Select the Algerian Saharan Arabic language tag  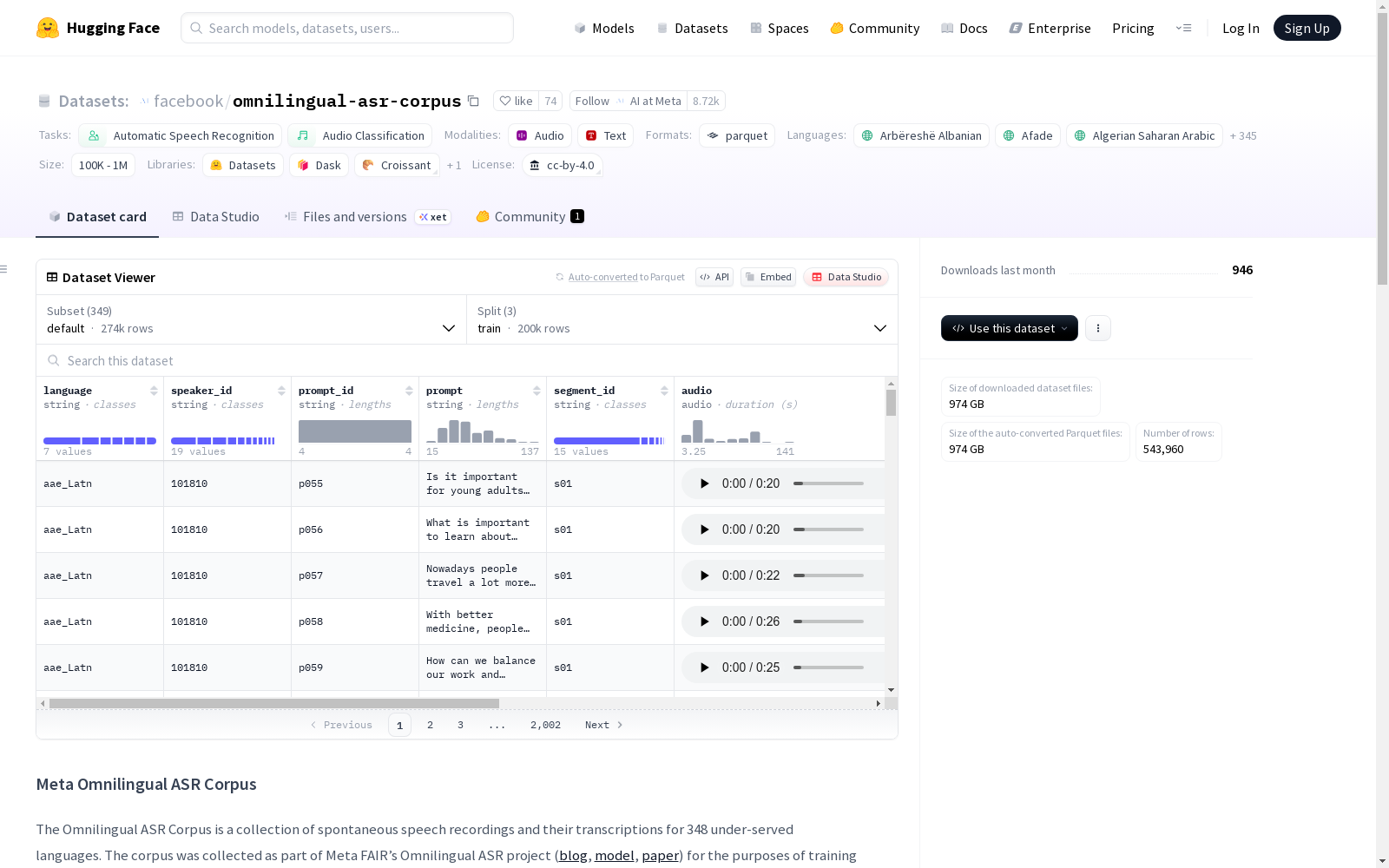[1144, 135]
